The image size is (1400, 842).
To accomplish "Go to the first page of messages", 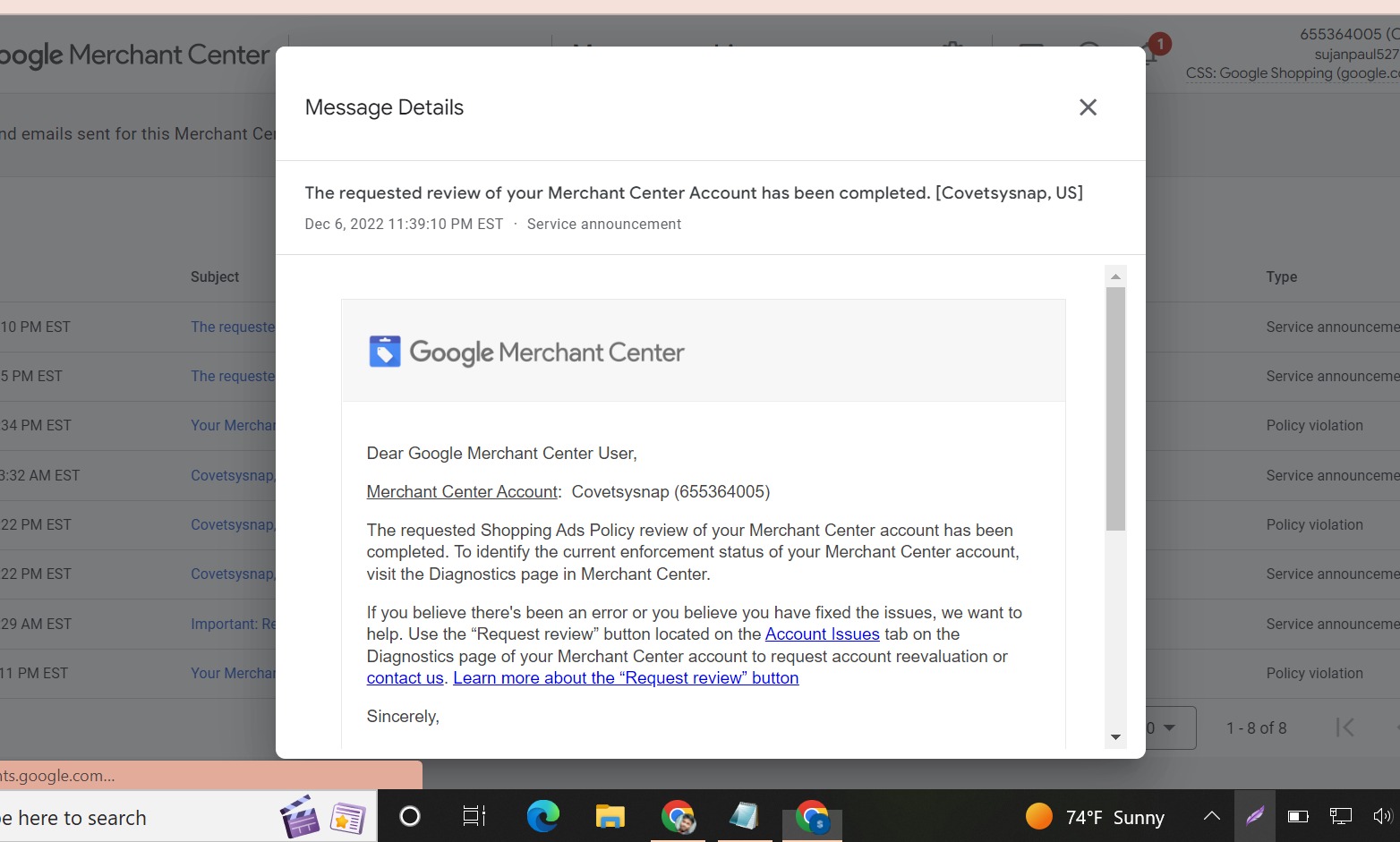I will click(x=1345, y=727).
